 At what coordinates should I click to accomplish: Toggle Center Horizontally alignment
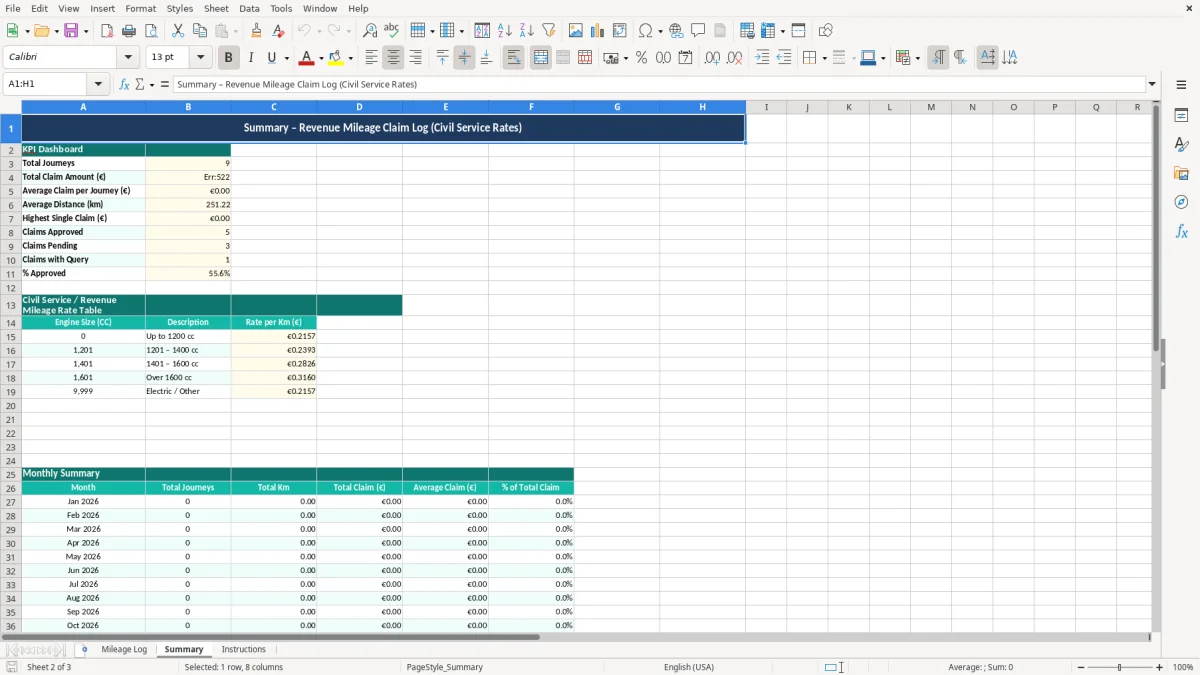pyautogui.click(x=393, y=58)
